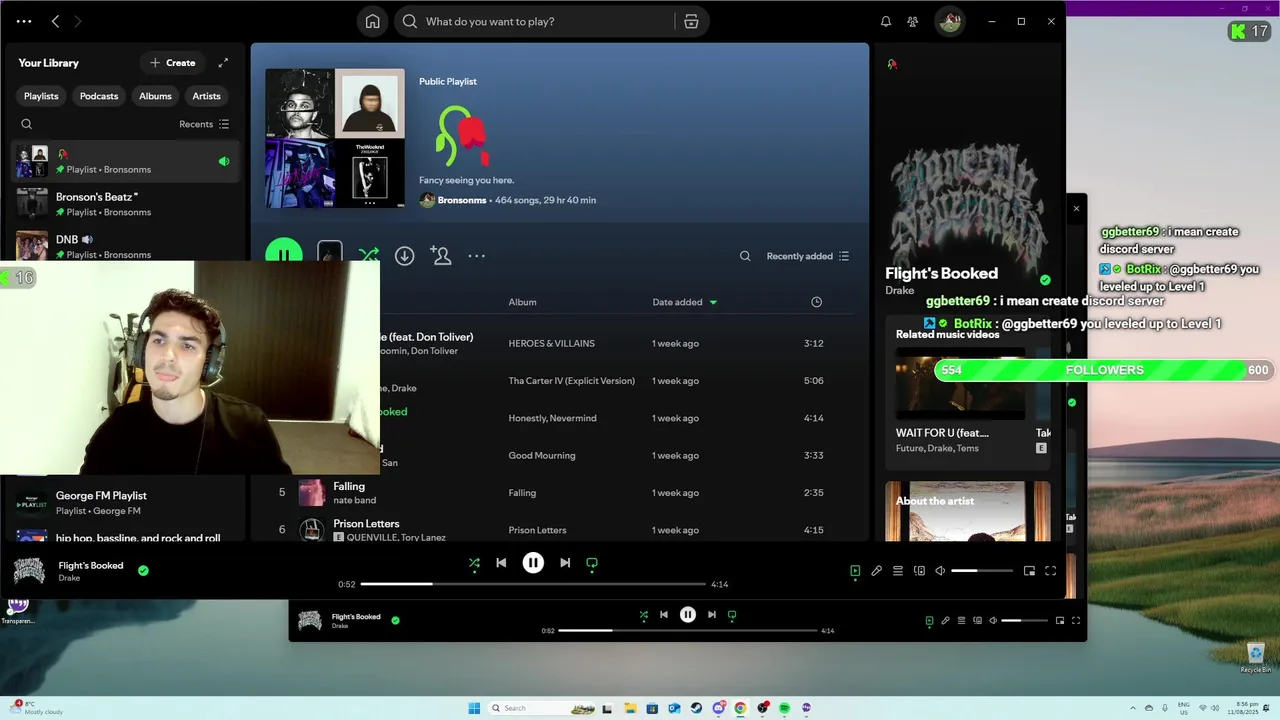Open DNB playlist
1280x720 pixels.
coord(125,246)
